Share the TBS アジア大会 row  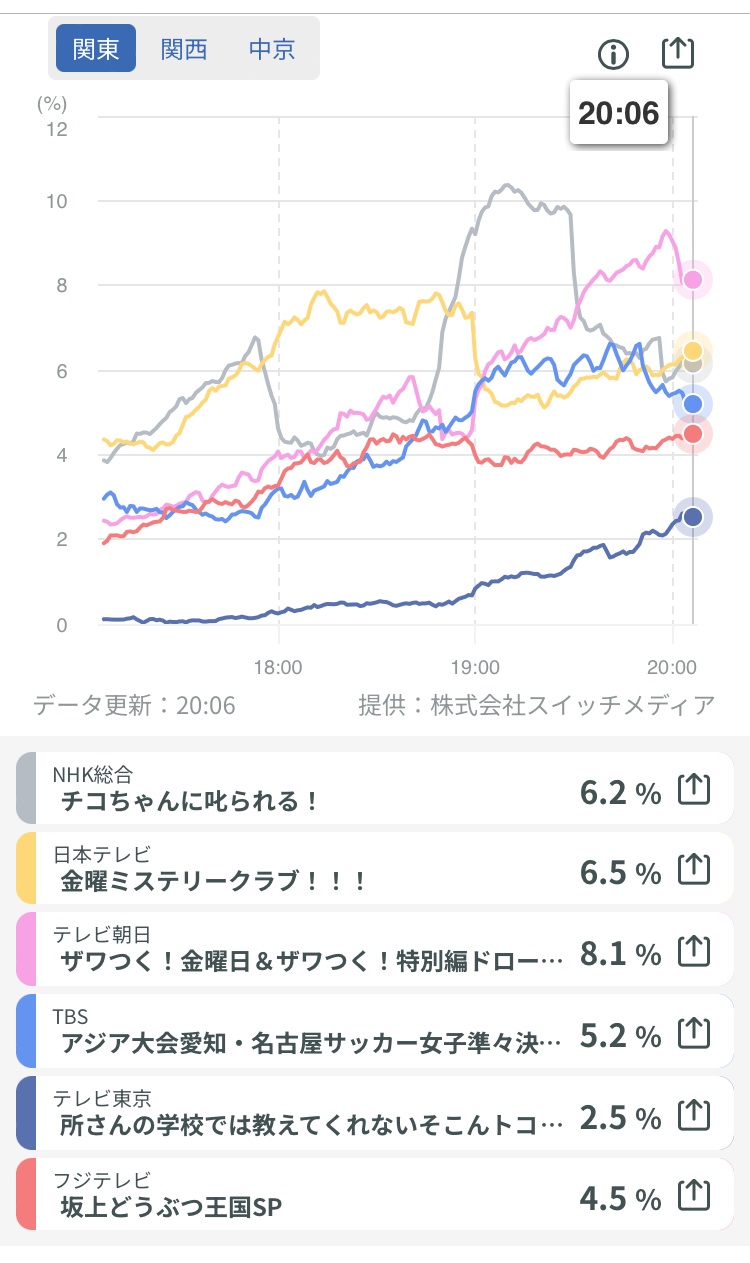694,1033
